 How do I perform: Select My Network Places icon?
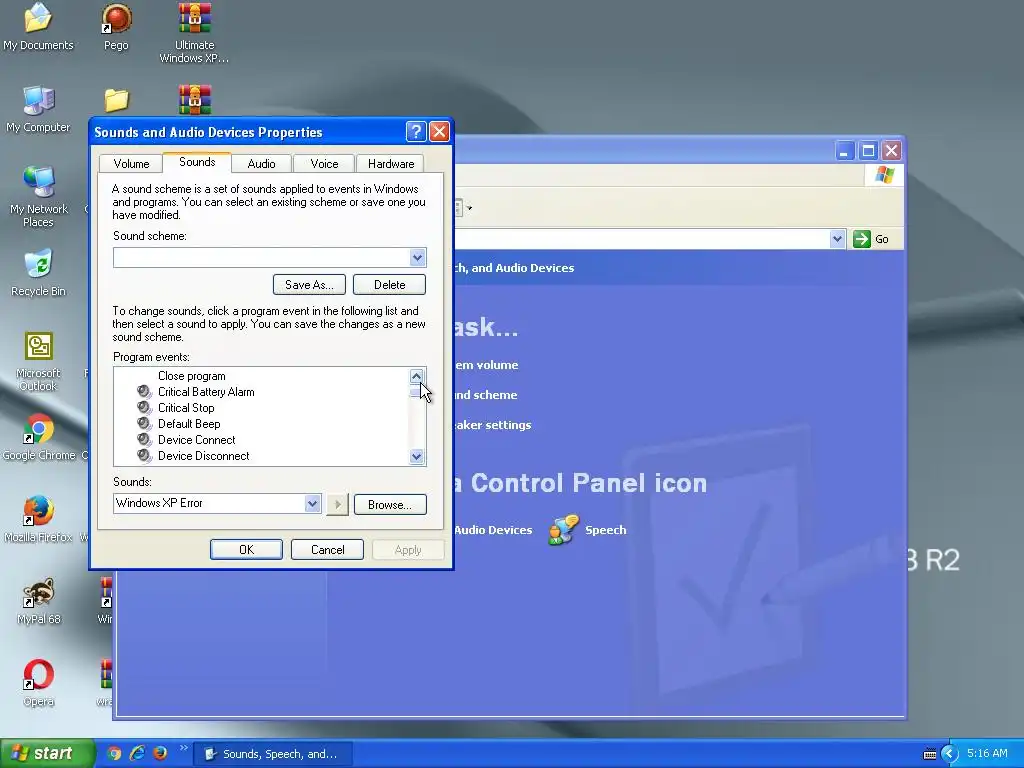(39, 196)
